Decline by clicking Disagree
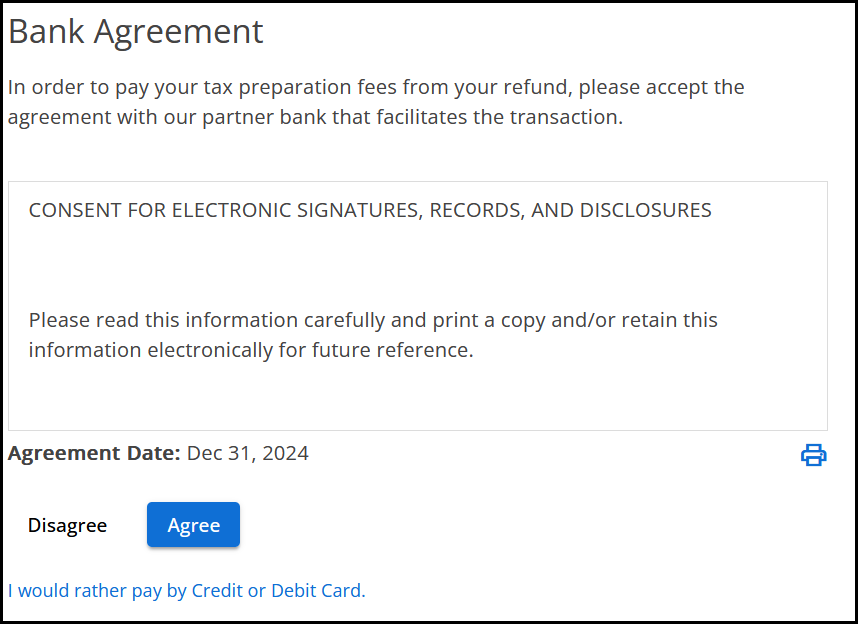Screen dimensions: 858x624 click(66, 524)
